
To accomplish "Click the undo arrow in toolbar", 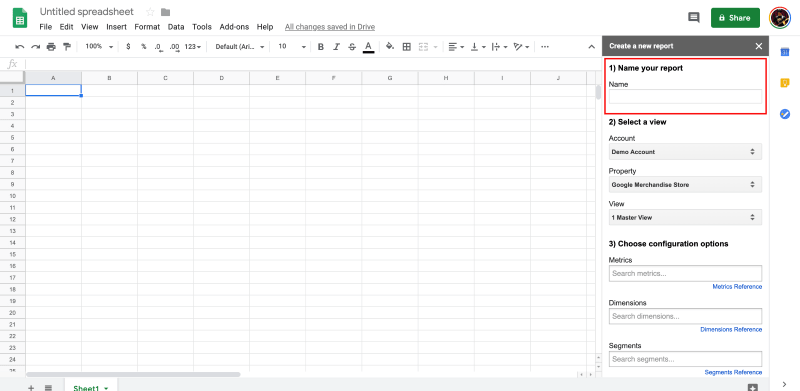I will (x=20, y=46).
